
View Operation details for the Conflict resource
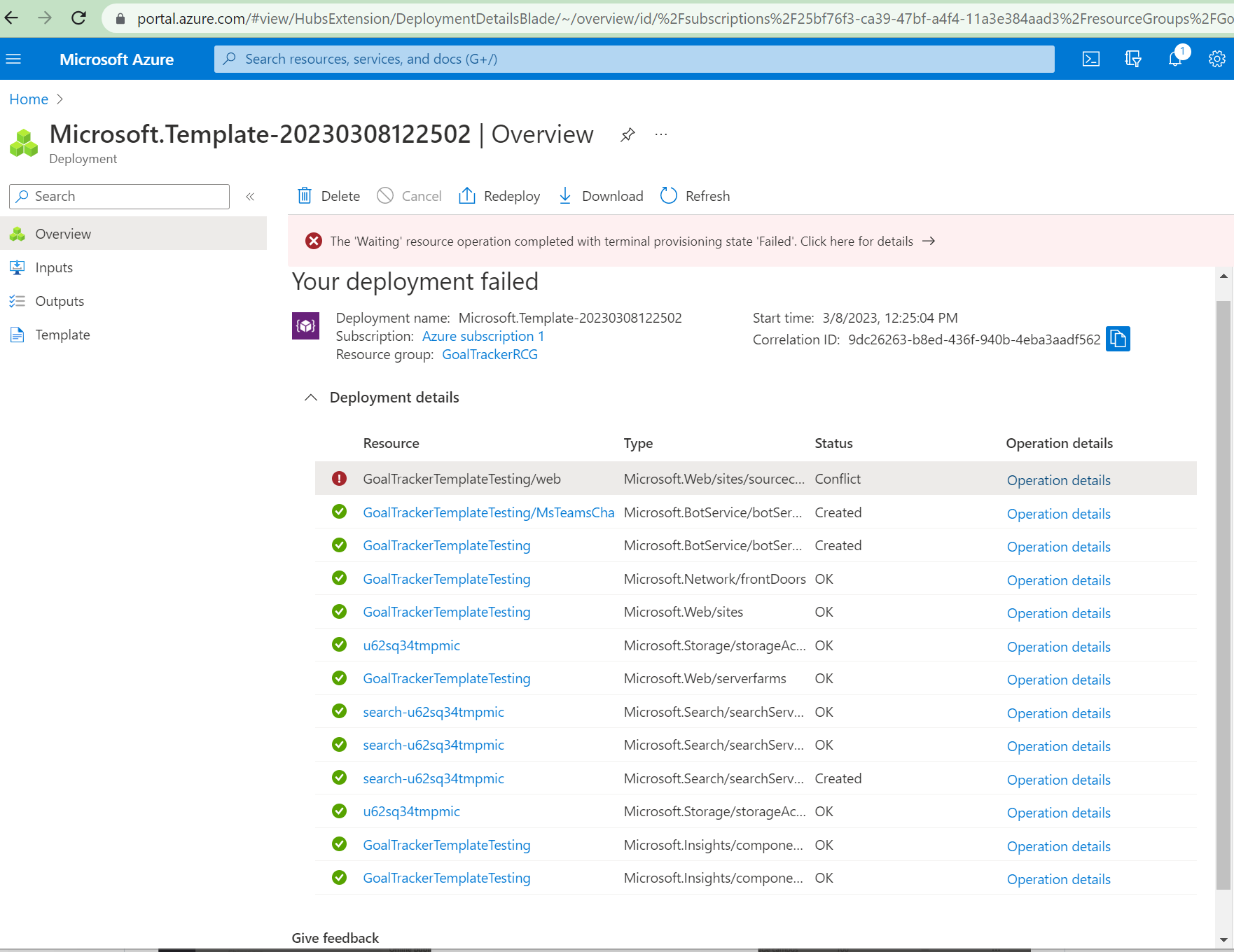coord(1058,480)
